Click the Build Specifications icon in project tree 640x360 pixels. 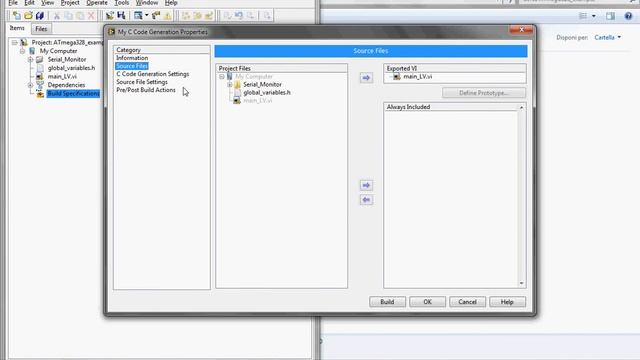click(40, 93)
